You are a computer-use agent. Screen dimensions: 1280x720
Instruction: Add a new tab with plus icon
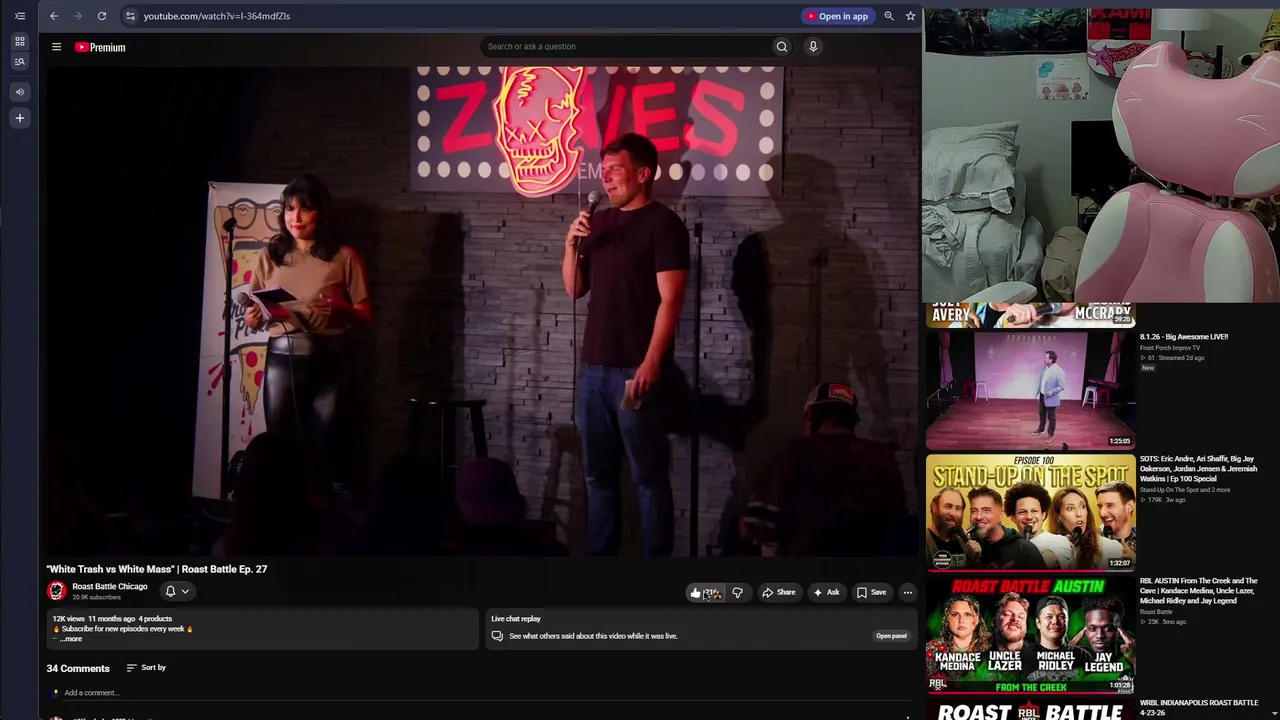19,118
